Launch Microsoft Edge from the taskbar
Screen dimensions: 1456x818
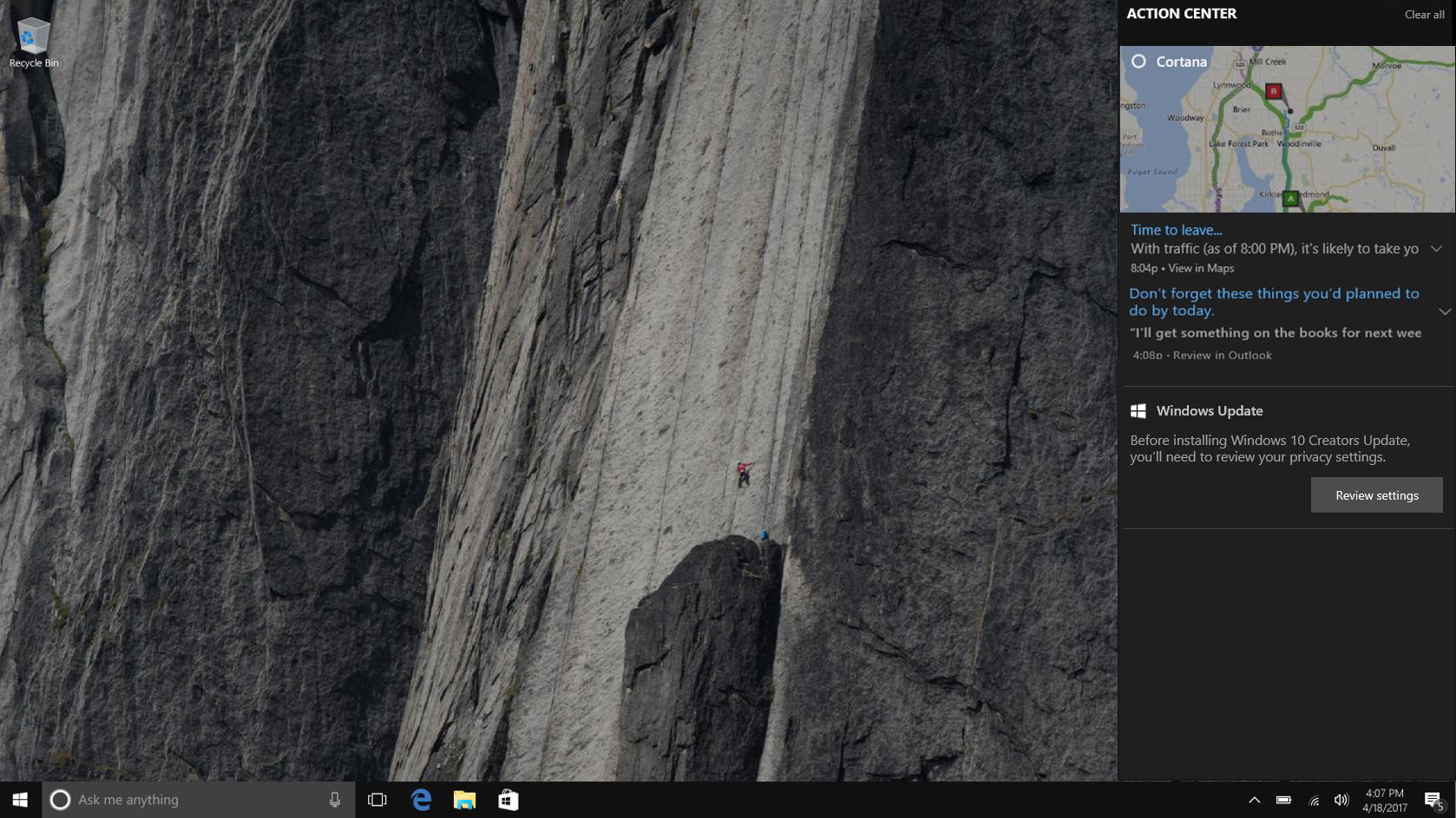pos(421,800)
